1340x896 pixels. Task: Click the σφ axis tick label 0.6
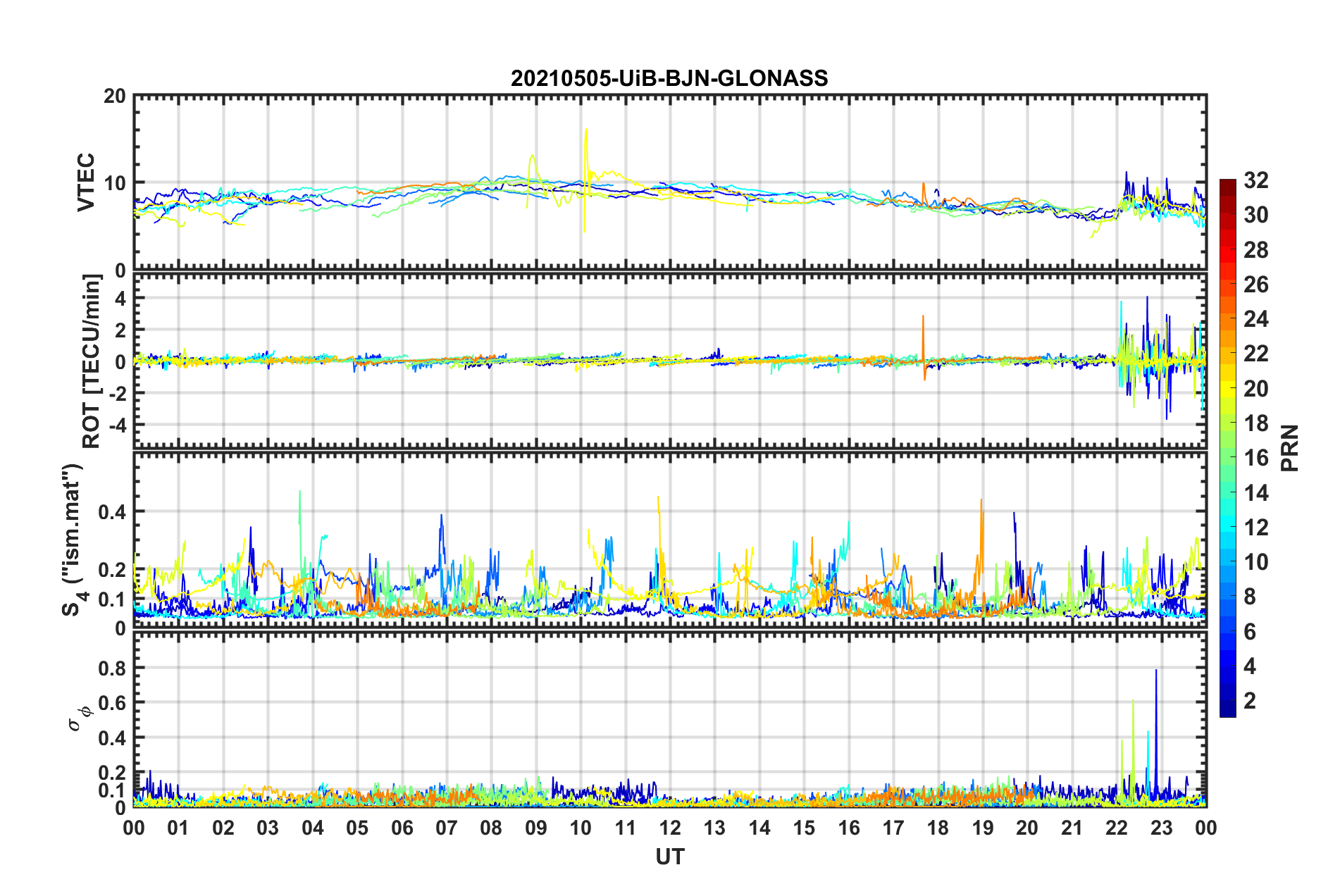(x=112, y=703)
